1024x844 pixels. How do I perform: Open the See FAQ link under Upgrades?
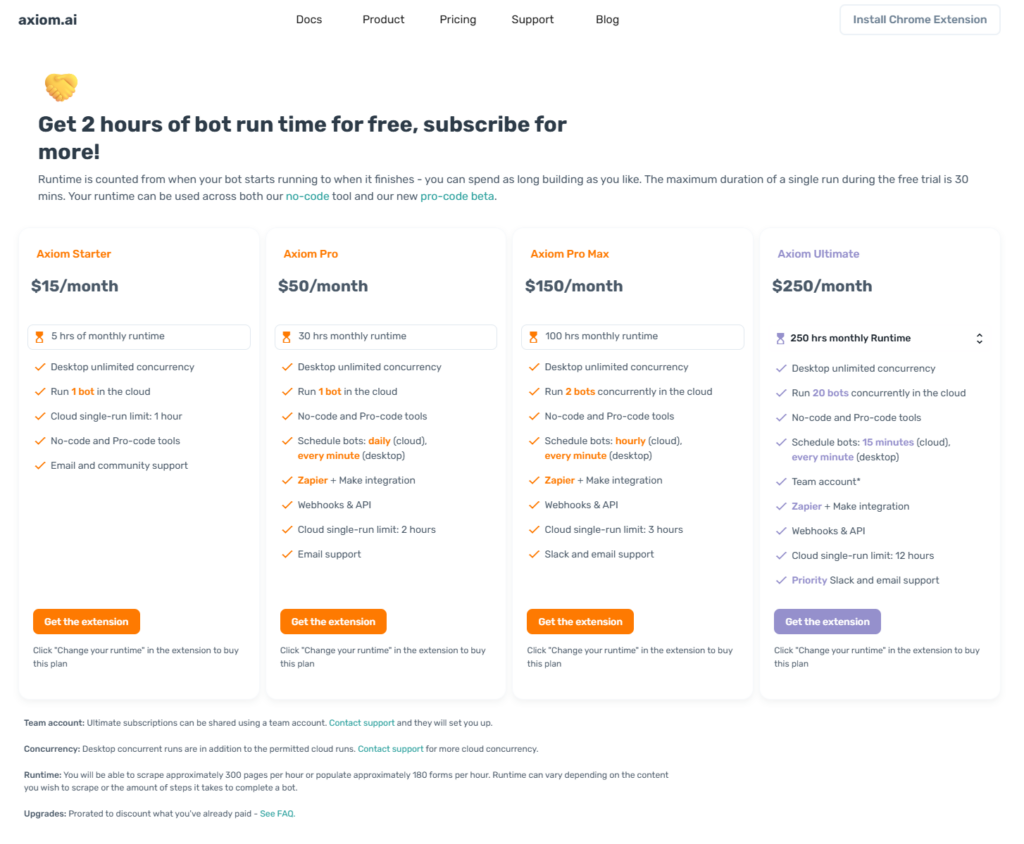(277, 813)
